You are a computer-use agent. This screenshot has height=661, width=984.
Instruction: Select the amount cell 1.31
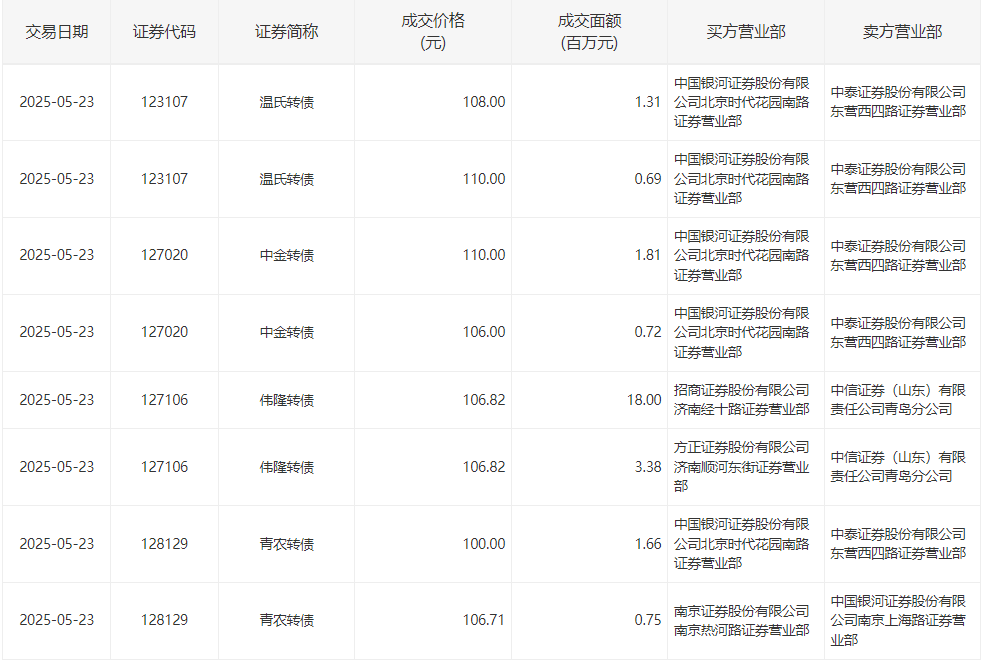coord(648,102)
